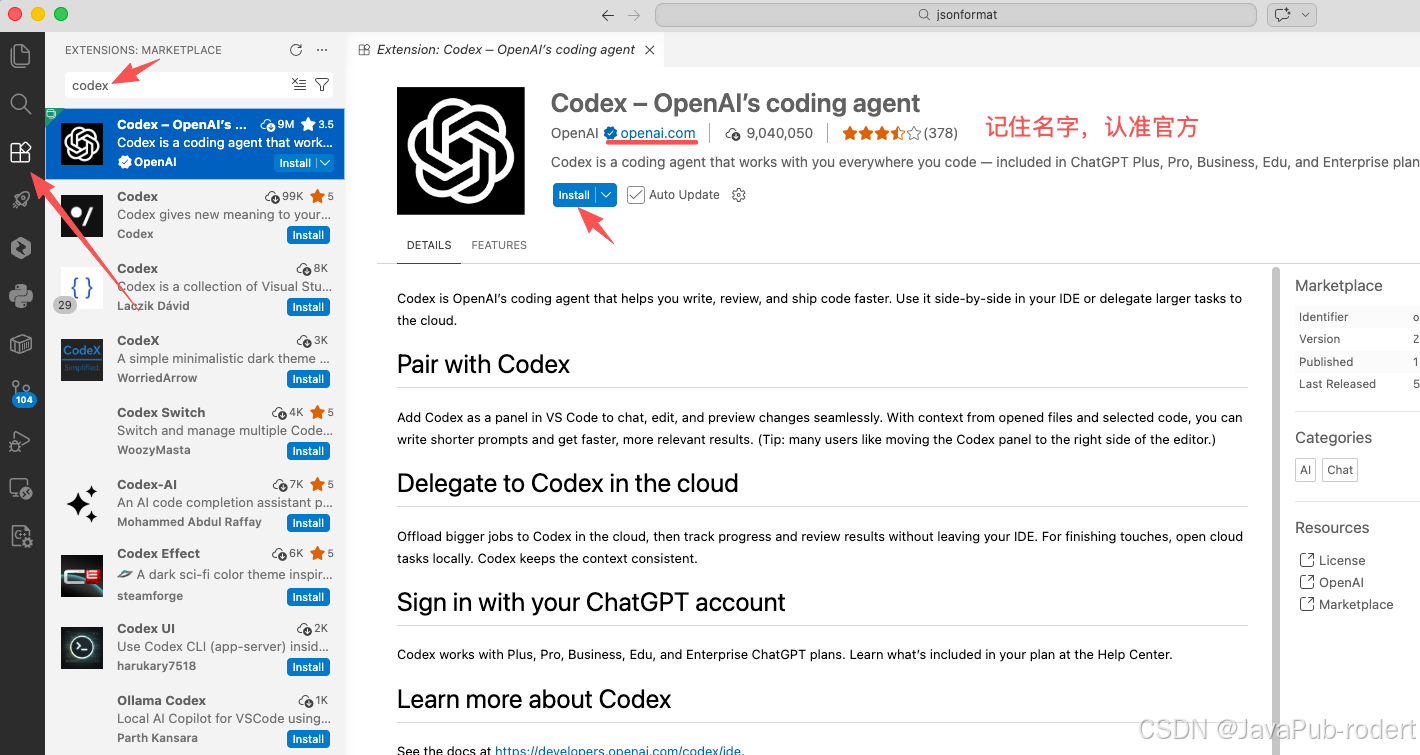Viewport: 1420px width, 755px height.
Task: Select the Ollama Codex extension row
Action: click(x=196, y=720)
